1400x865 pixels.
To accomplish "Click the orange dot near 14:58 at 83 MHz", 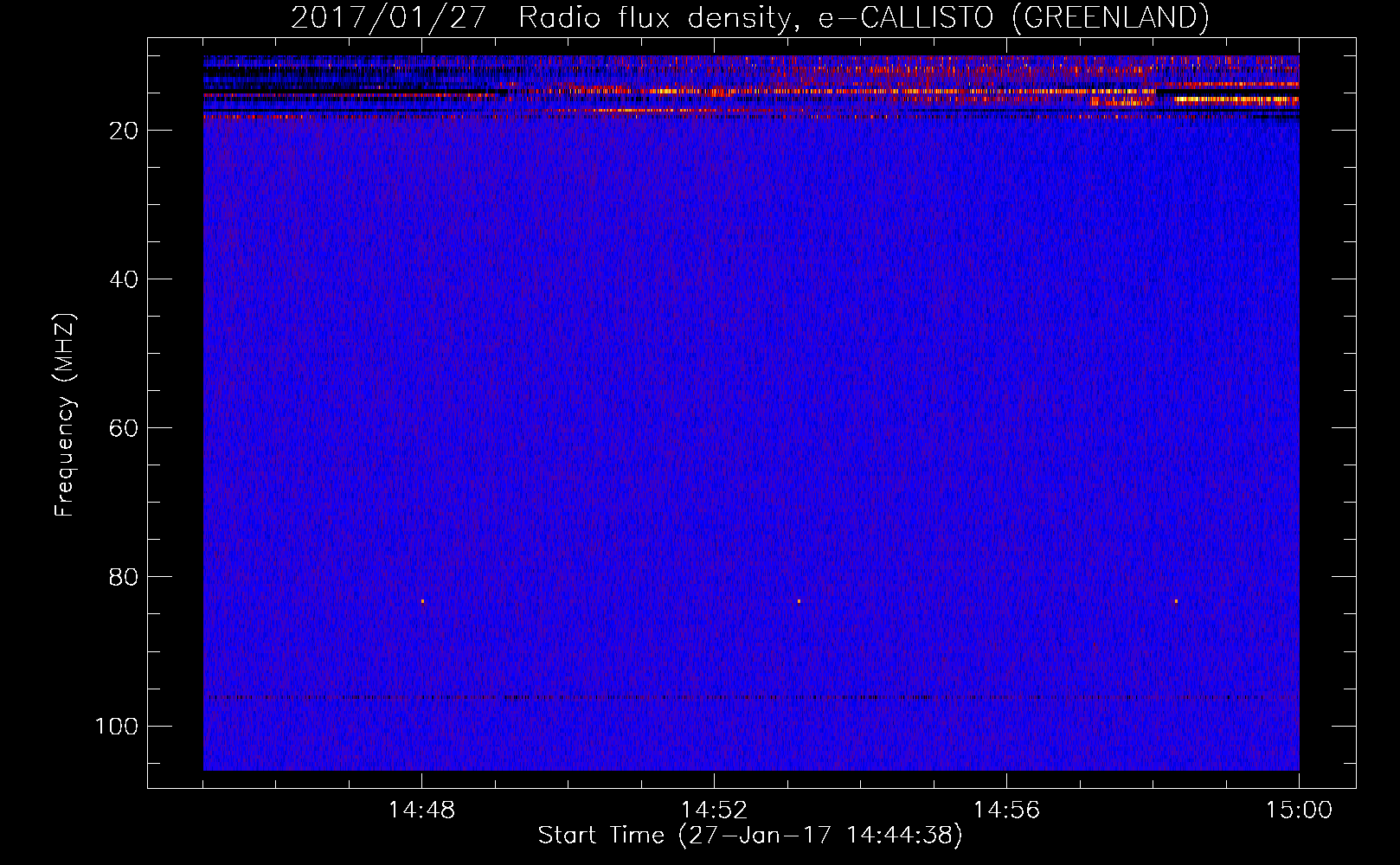I will pyautogui.click(x=1176, y=600).
